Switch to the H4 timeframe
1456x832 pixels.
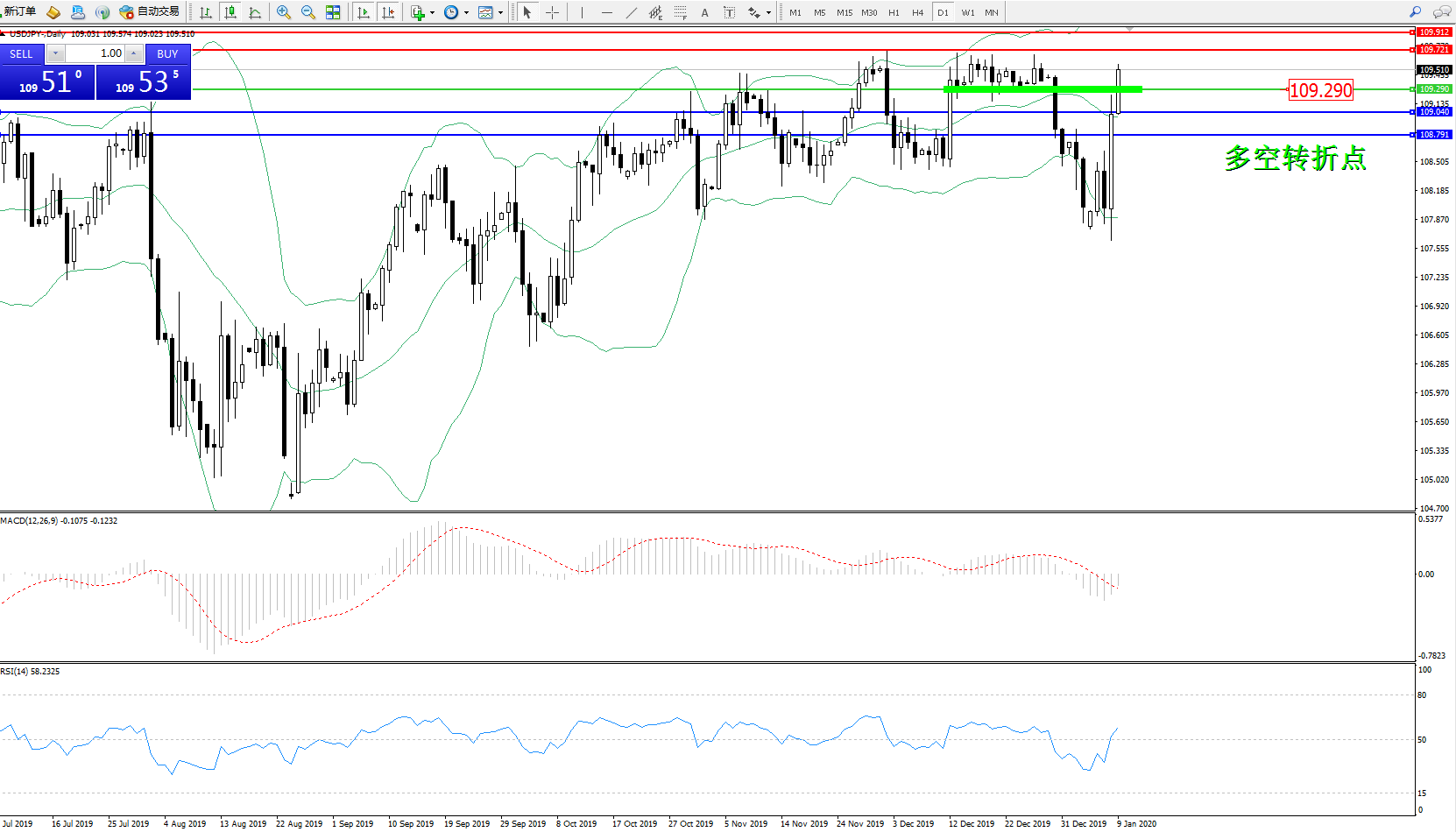917,13
